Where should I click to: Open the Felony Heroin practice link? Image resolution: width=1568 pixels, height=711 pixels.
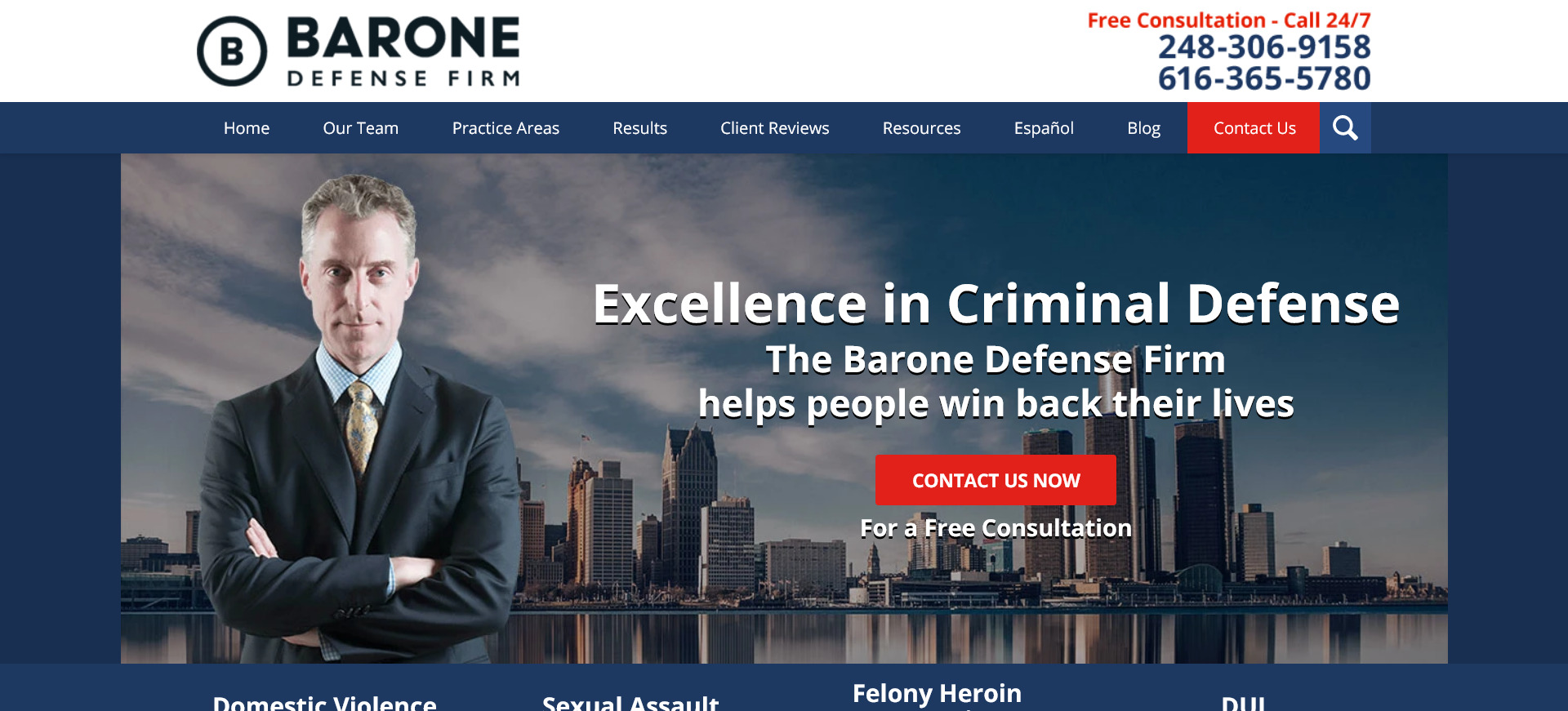(x=938, y=694)
